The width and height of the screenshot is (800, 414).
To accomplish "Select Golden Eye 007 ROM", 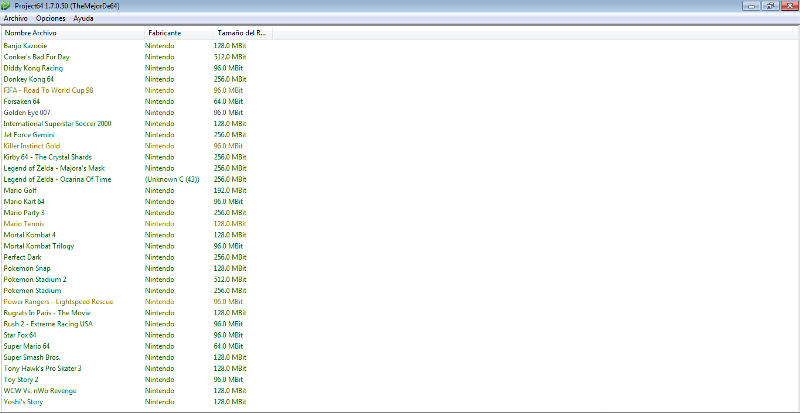I will pyautogui.click(x=27, y=113).
